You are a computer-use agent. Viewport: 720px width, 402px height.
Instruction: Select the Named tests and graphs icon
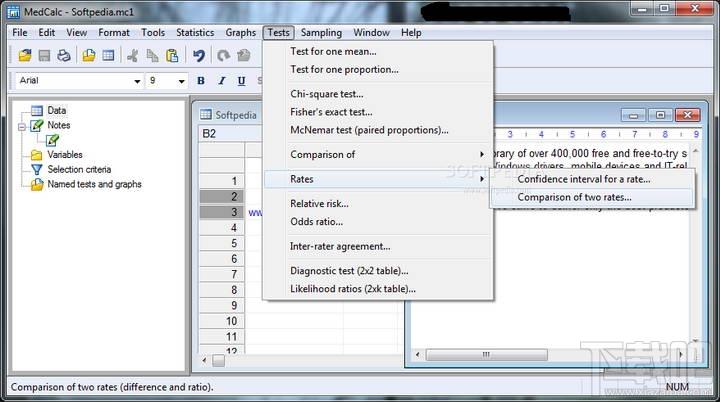(x=37, y=184)
